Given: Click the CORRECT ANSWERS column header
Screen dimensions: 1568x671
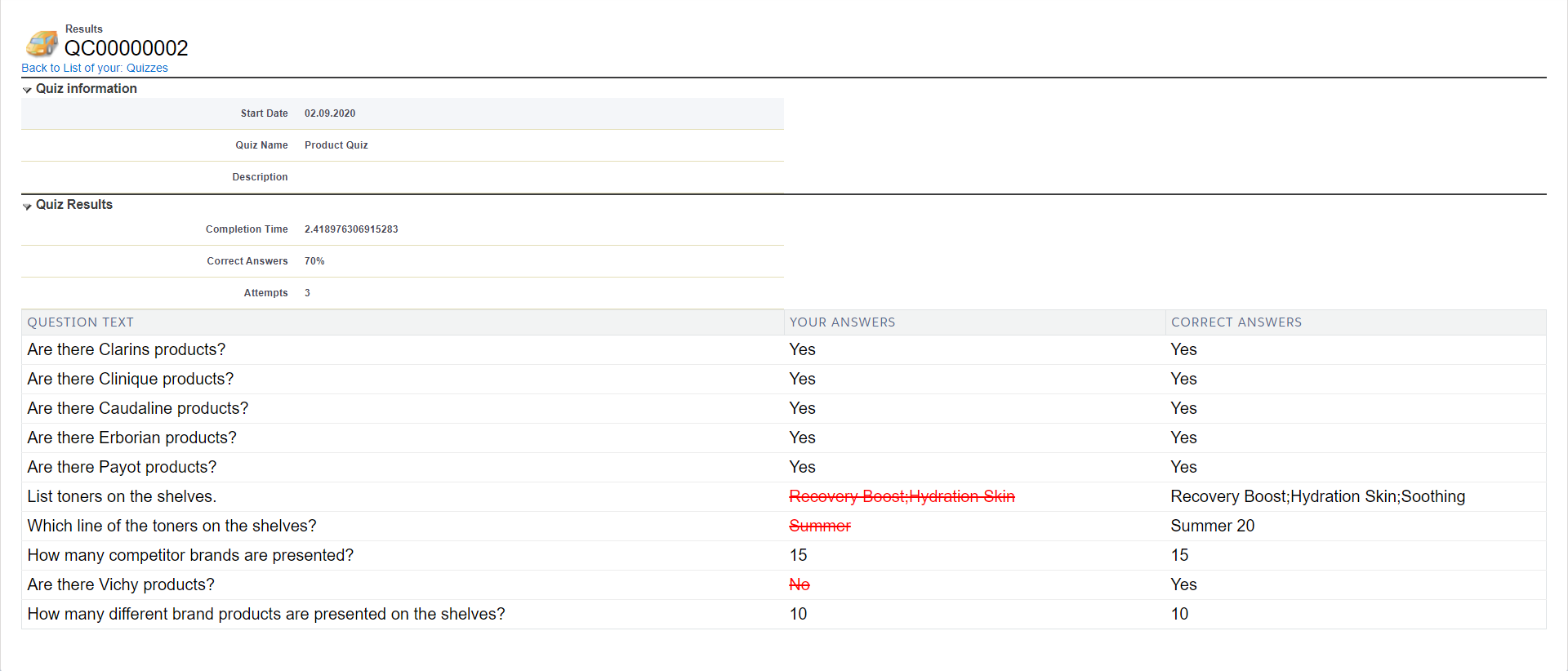Looking at the screenshot, I should tap(1236, 322).
